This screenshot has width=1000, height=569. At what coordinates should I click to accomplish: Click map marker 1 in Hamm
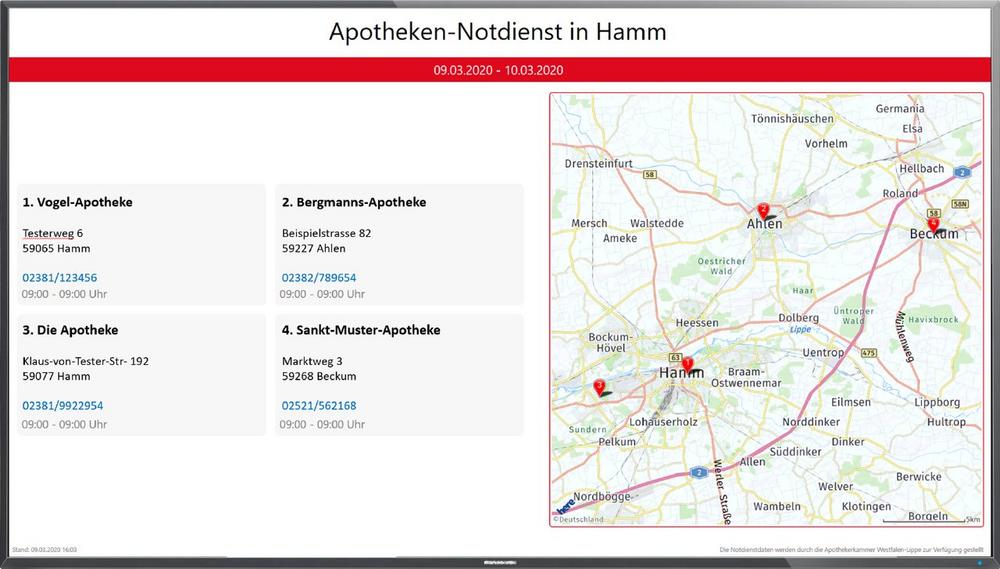(687, 365)
